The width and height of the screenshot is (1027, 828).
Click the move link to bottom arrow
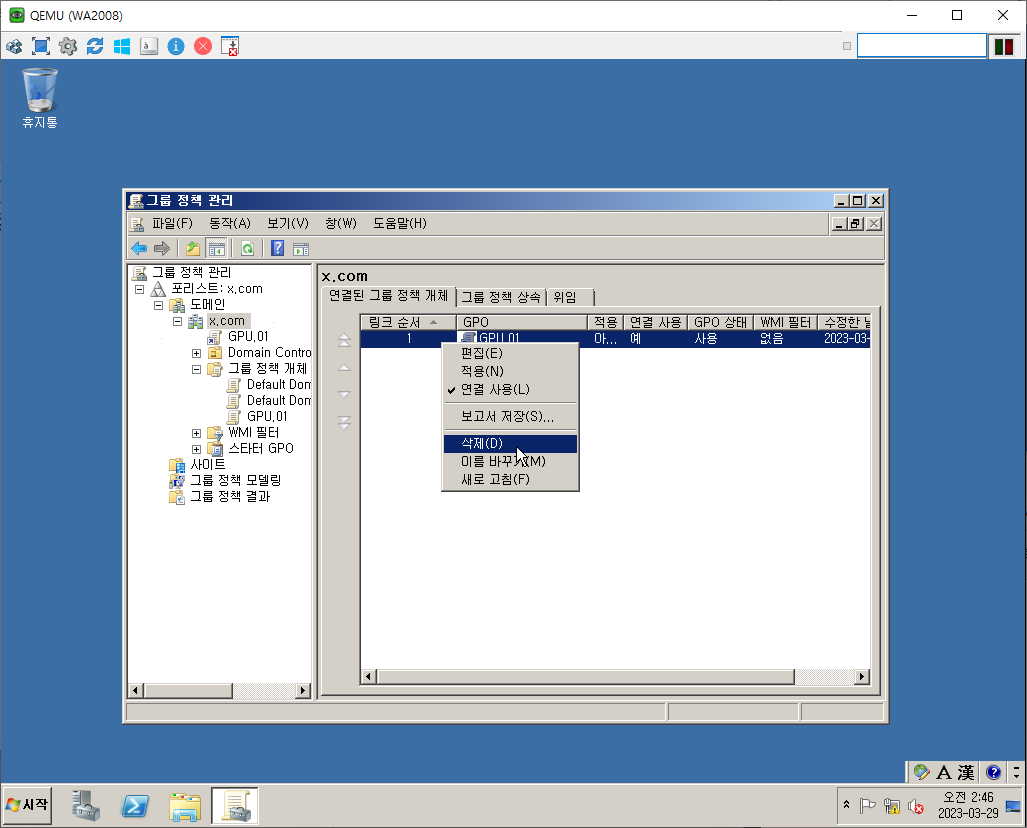[344, 423]
